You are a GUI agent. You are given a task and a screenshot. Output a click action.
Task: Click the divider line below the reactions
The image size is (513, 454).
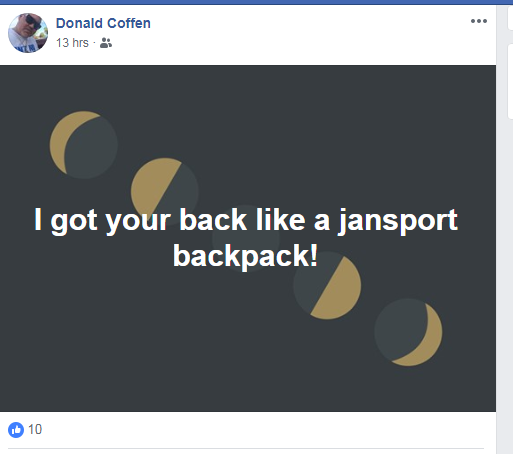246,448
